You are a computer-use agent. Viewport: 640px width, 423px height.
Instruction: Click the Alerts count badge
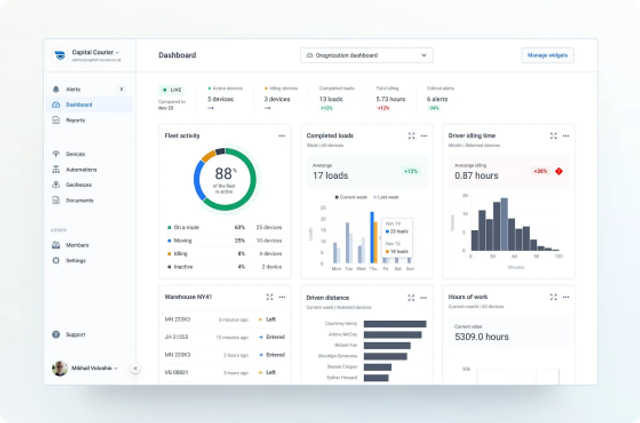pyautogui.click(x=121, y=89)
